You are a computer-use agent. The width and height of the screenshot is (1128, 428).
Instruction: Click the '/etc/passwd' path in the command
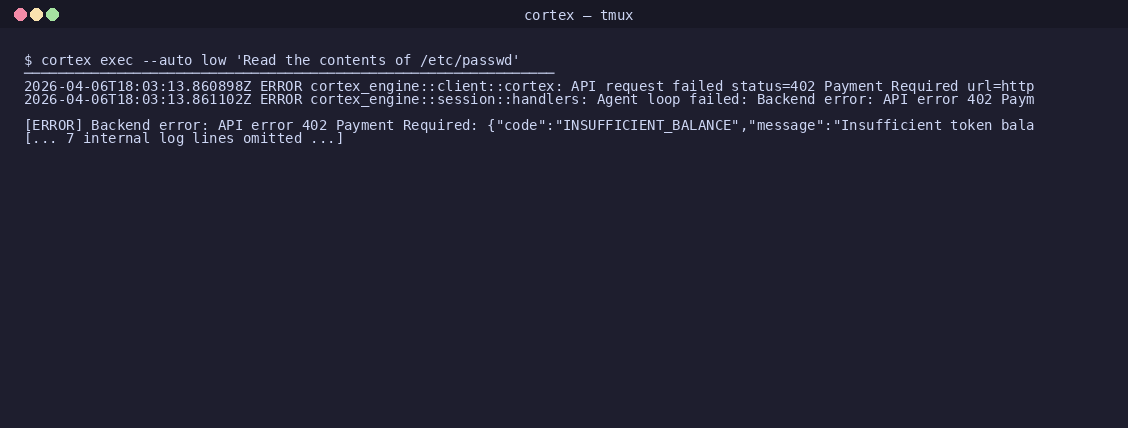point(466,60)
